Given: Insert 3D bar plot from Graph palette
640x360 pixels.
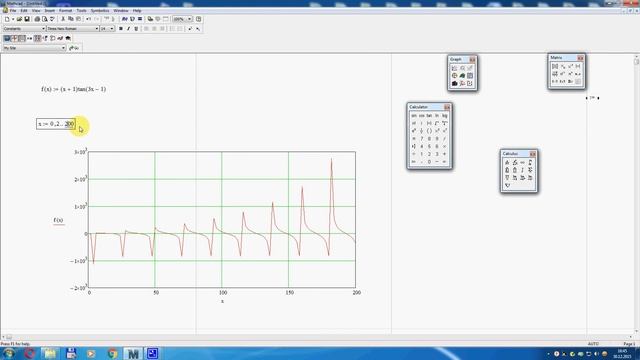Looking at the screenshot, I should 454,84.
